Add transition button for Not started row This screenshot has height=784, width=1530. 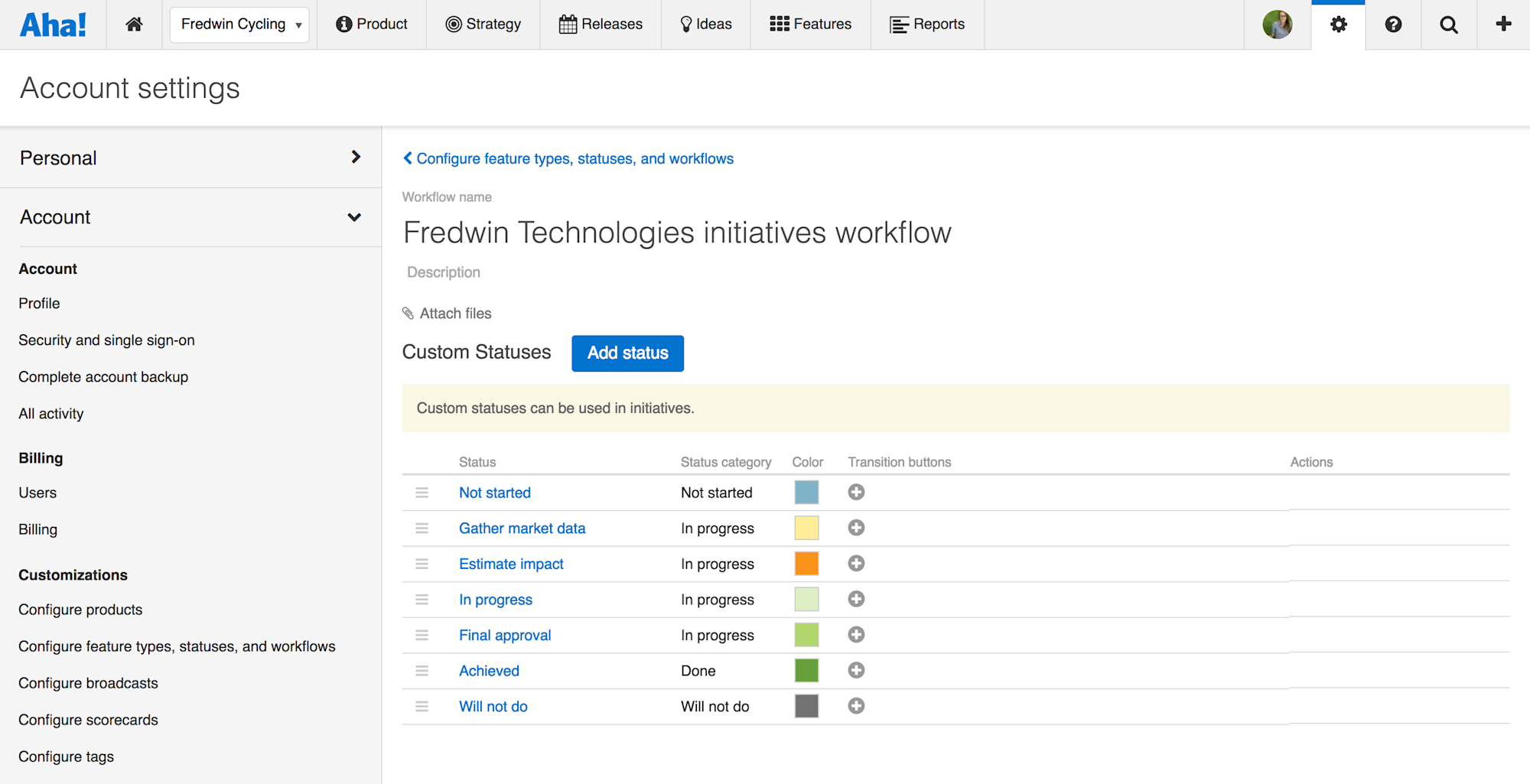click(856, 493)
